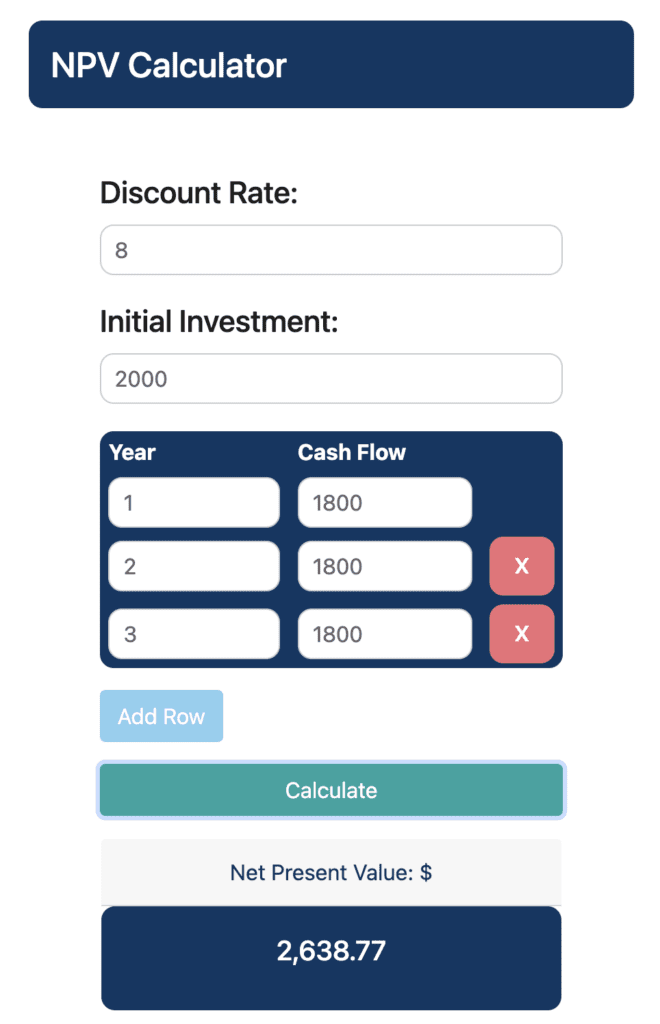Run the Calculate button
The image size is (660, 1024).
click(x=331, y=790)
